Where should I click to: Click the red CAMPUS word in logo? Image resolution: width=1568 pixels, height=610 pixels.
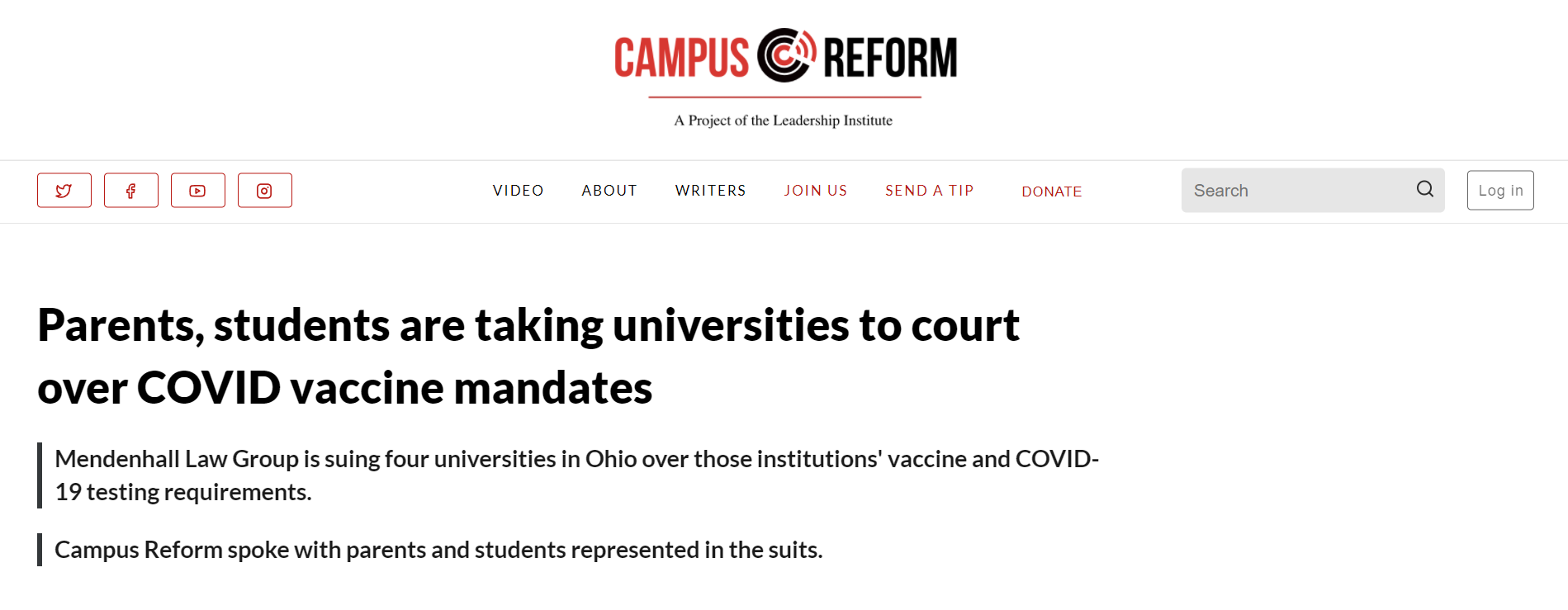tap(681, 58)
